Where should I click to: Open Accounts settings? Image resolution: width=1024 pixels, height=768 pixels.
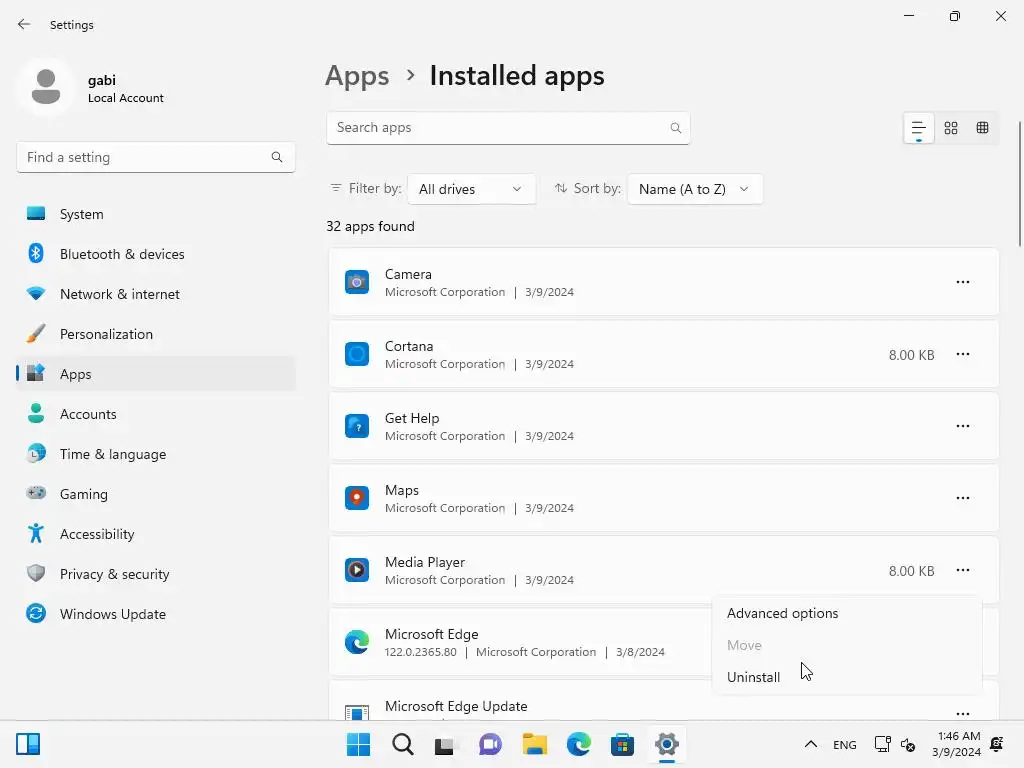click(155, 414)
